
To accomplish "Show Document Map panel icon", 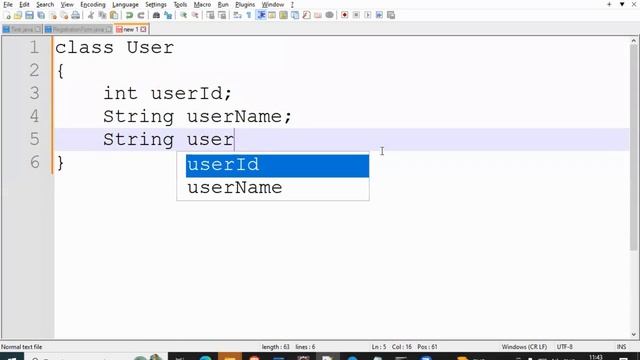I will (283, 16).
